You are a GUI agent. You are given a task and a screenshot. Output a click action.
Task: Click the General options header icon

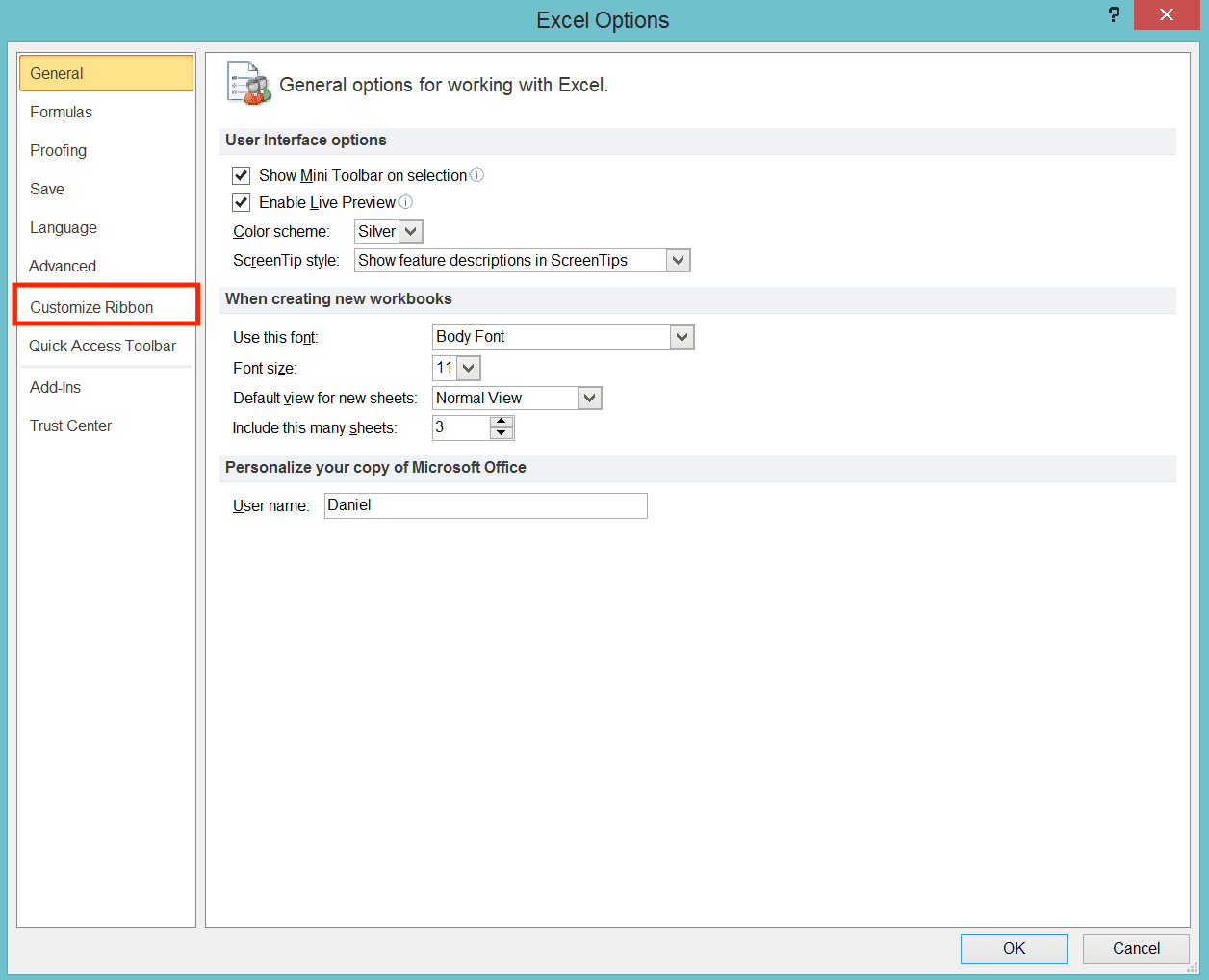(x=249, y=83)
